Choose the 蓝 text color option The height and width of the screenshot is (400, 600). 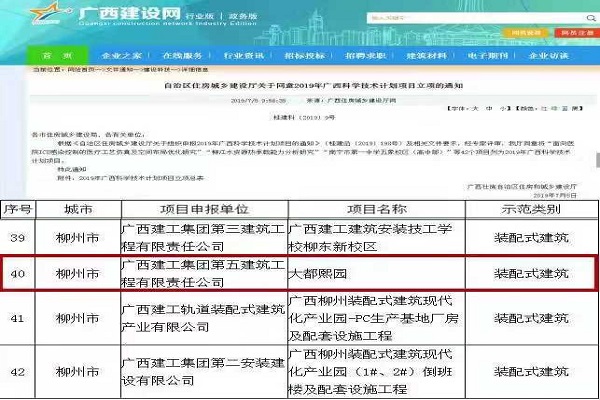pyautogui.click(x=564, y=108)
